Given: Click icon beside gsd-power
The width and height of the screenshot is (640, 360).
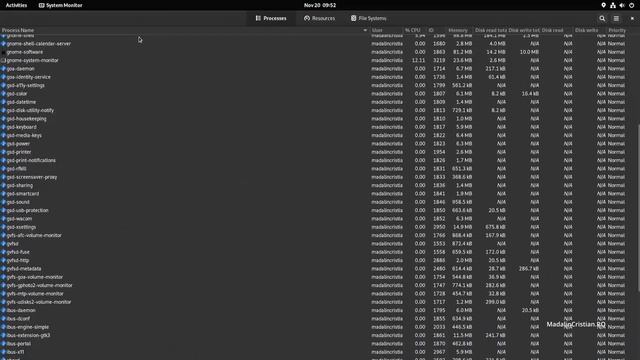Looking at the screenshot, I should [x=3, y=144].
